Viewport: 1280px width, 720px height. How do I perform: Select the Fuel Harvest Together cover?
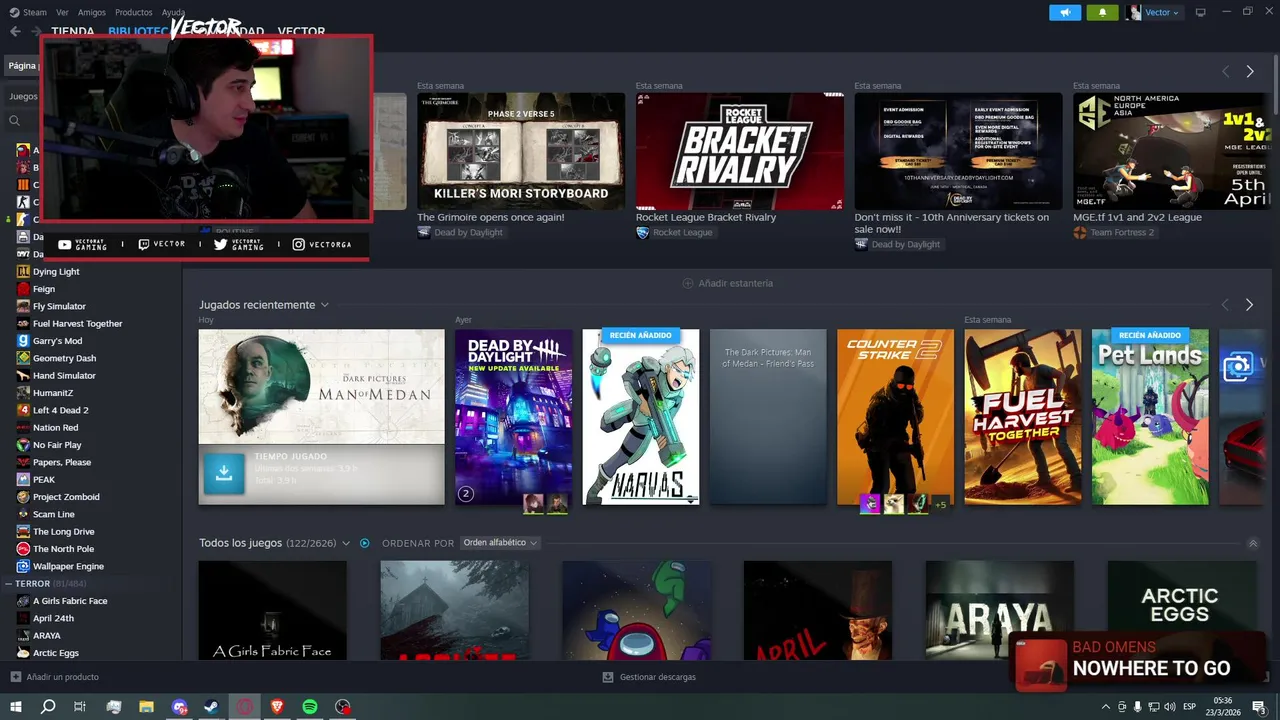coord(1022,417)
